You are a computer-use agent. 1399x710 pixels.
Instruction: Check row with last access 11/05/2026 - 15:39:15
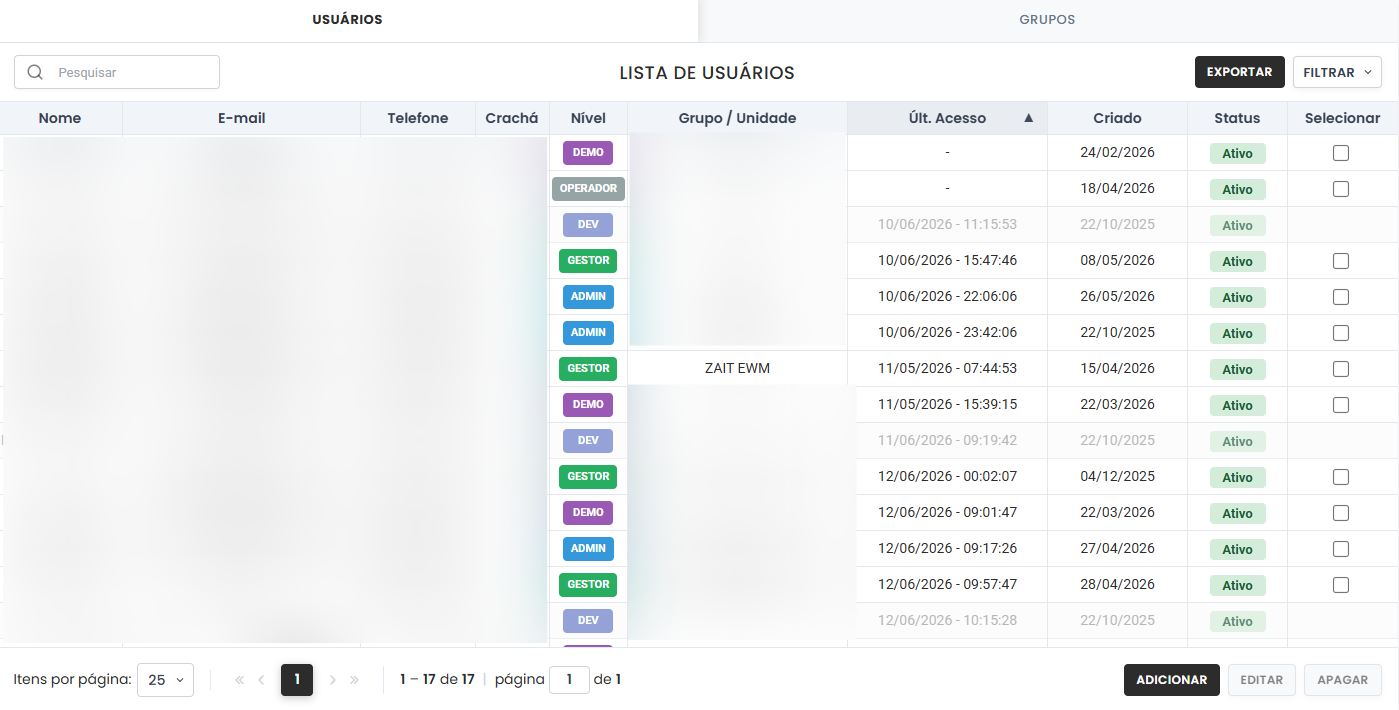(x=1341, y=405)
